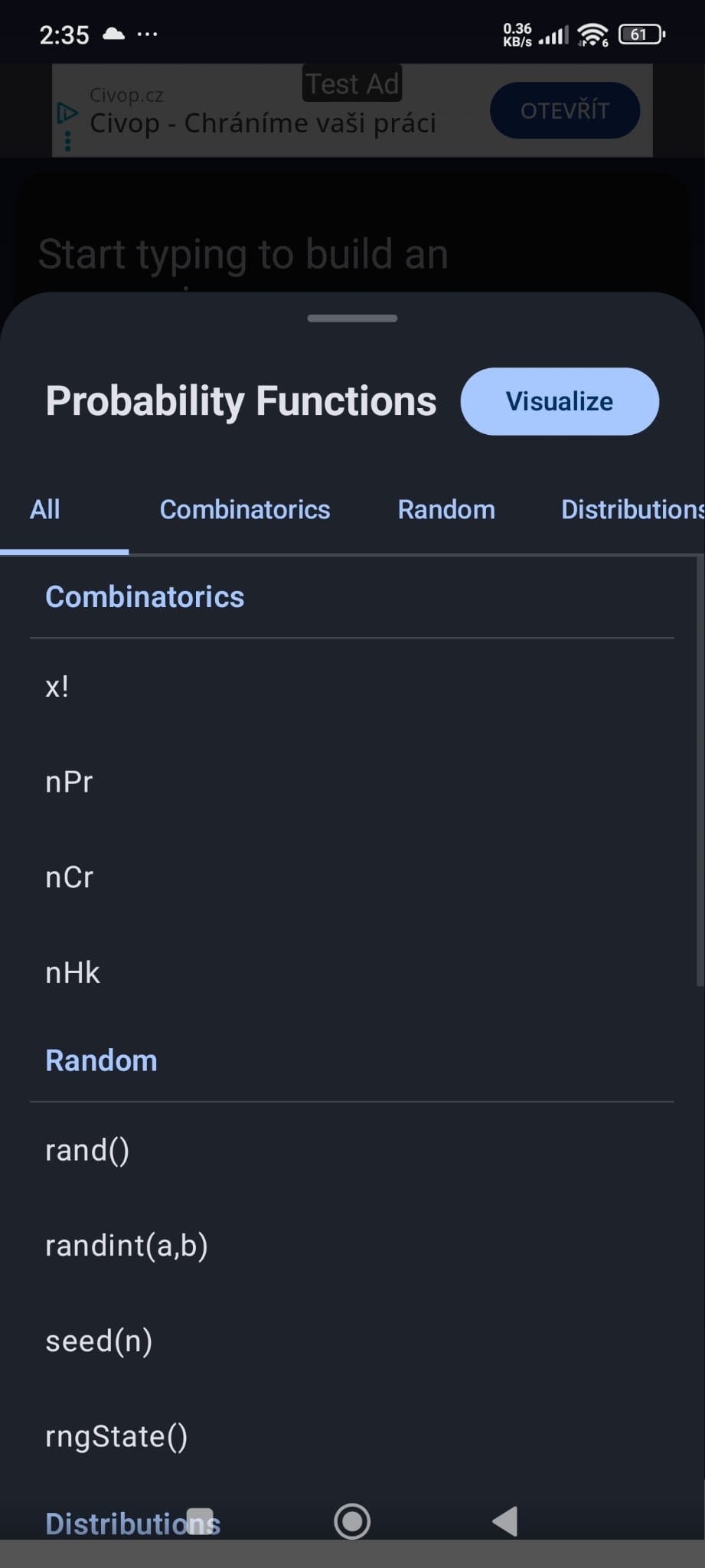This screenshot has width=705, height=1568.
Task: Tap the ad choices play icon
Action: point(67,113)
